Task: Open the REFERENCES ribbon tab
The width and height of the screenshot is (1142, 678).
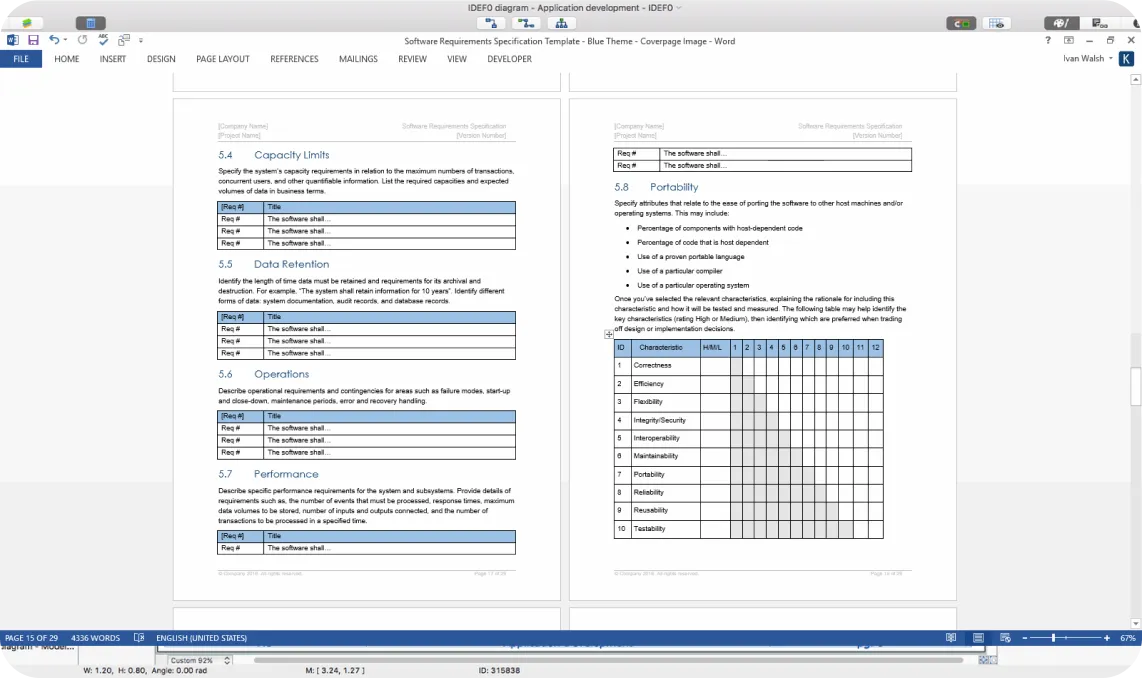Action: [x=294, y=59]
